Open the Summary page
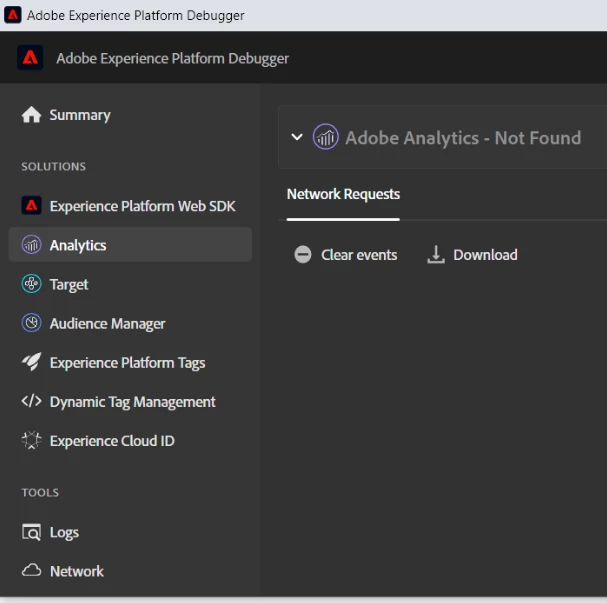 (x=80, y=115)
